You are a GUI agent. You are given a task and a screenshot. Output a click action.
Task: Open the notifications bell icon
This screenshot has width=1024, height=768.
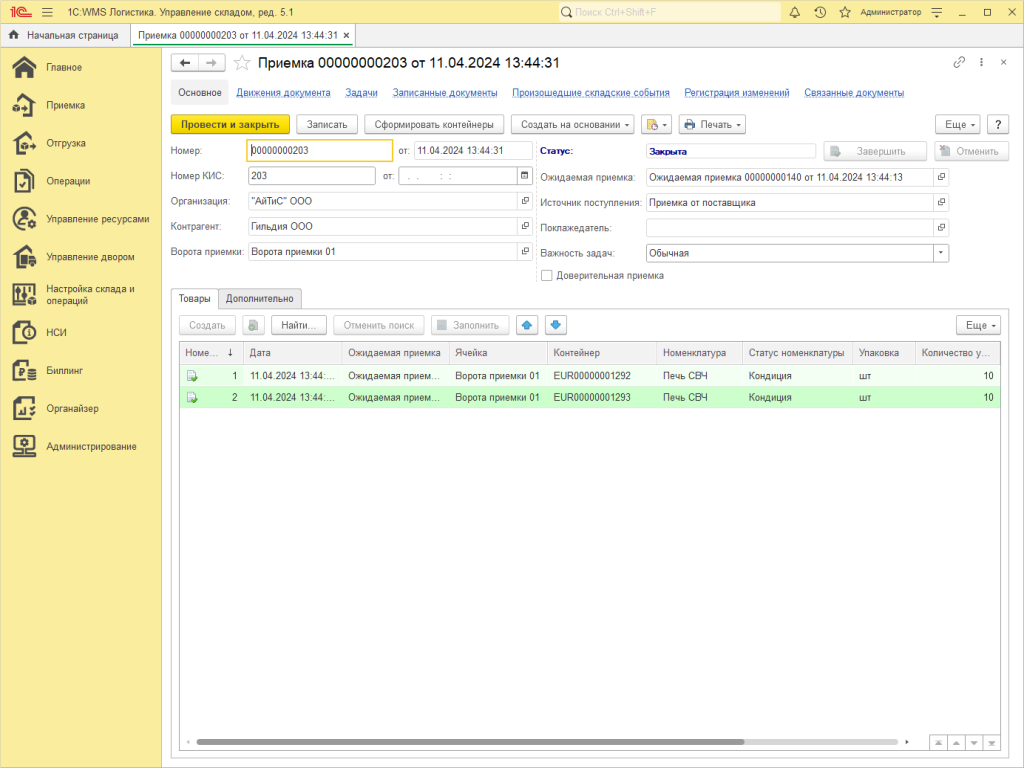pos(795,12)
